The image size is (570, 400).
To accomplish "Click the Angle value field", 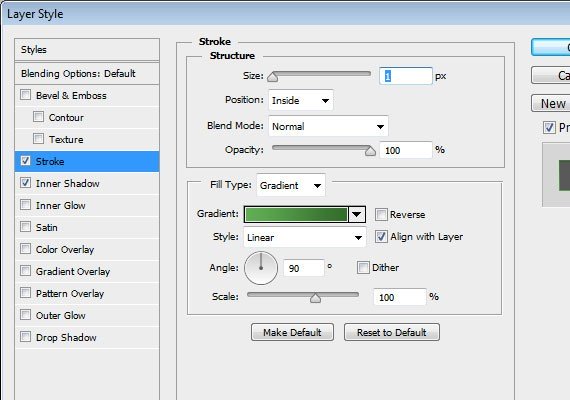I will [304, 268].
